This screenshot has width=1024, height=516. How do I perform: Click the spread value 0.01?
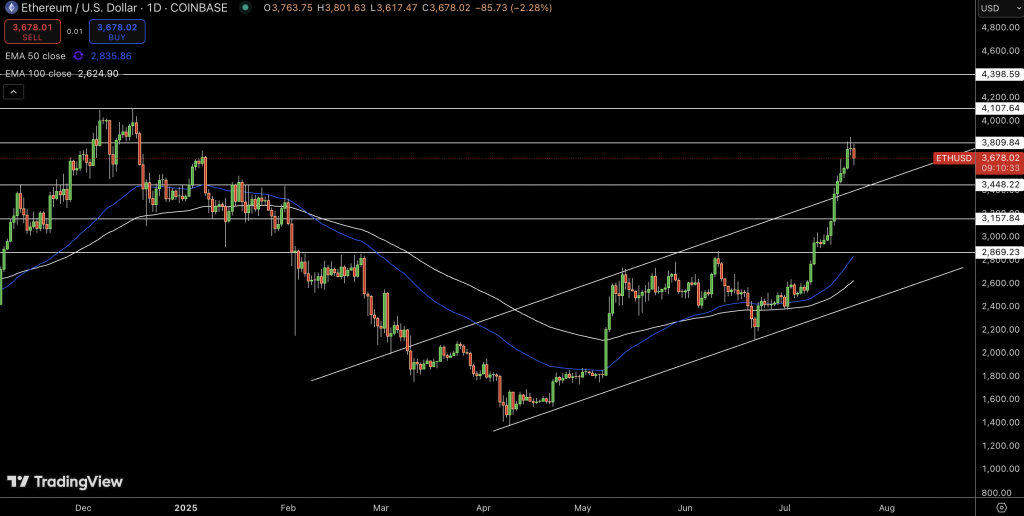74,31
